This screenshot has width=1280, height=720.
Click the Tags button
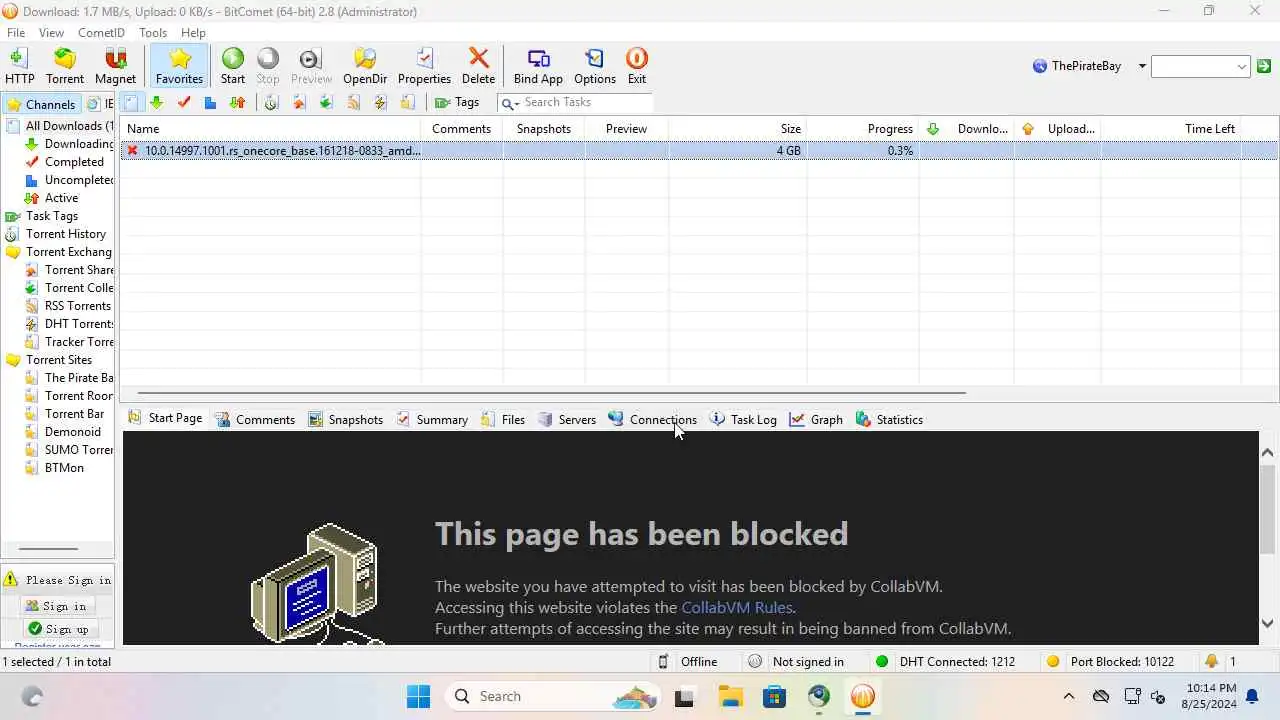(x=457, y=102)
